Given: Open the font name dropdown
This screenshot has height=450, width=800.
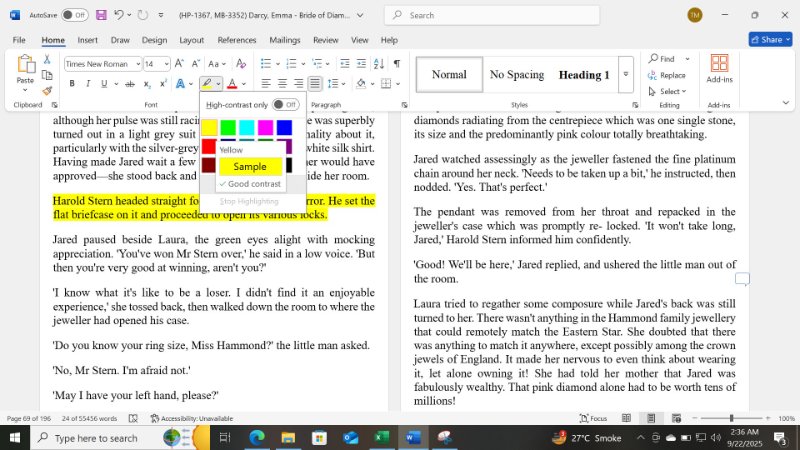Looking at the screenshot, I should click(x=136, y=64).
